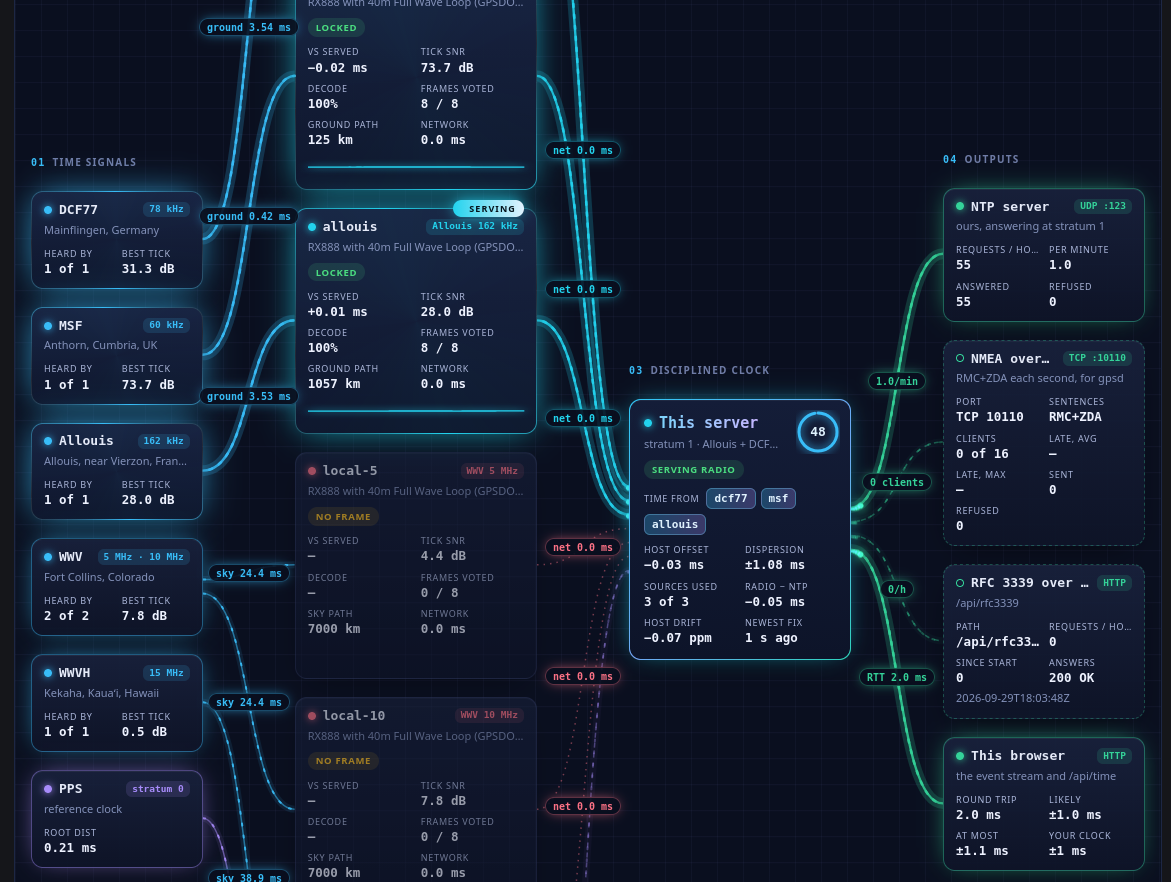1171x882 pixels.
Task: Click the 0 clients flow label
Action: [x=897, y=482]
